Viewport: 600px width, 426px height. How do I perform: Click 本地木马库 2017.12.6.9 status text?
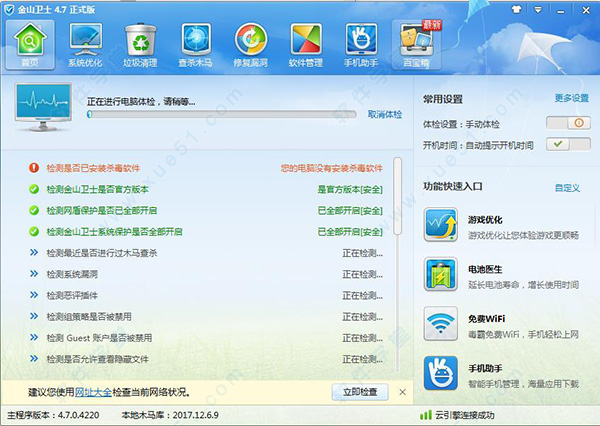pos(170,415)
